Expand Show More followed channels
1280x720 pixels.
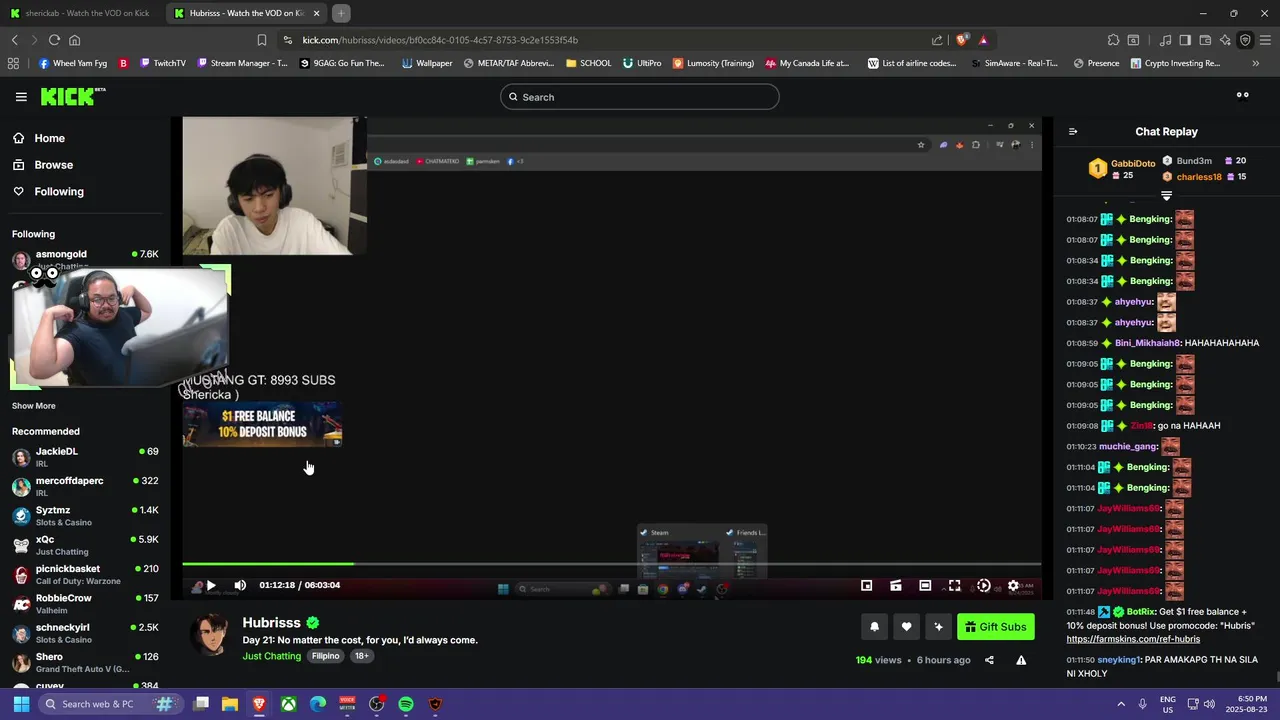click(34, 406)
